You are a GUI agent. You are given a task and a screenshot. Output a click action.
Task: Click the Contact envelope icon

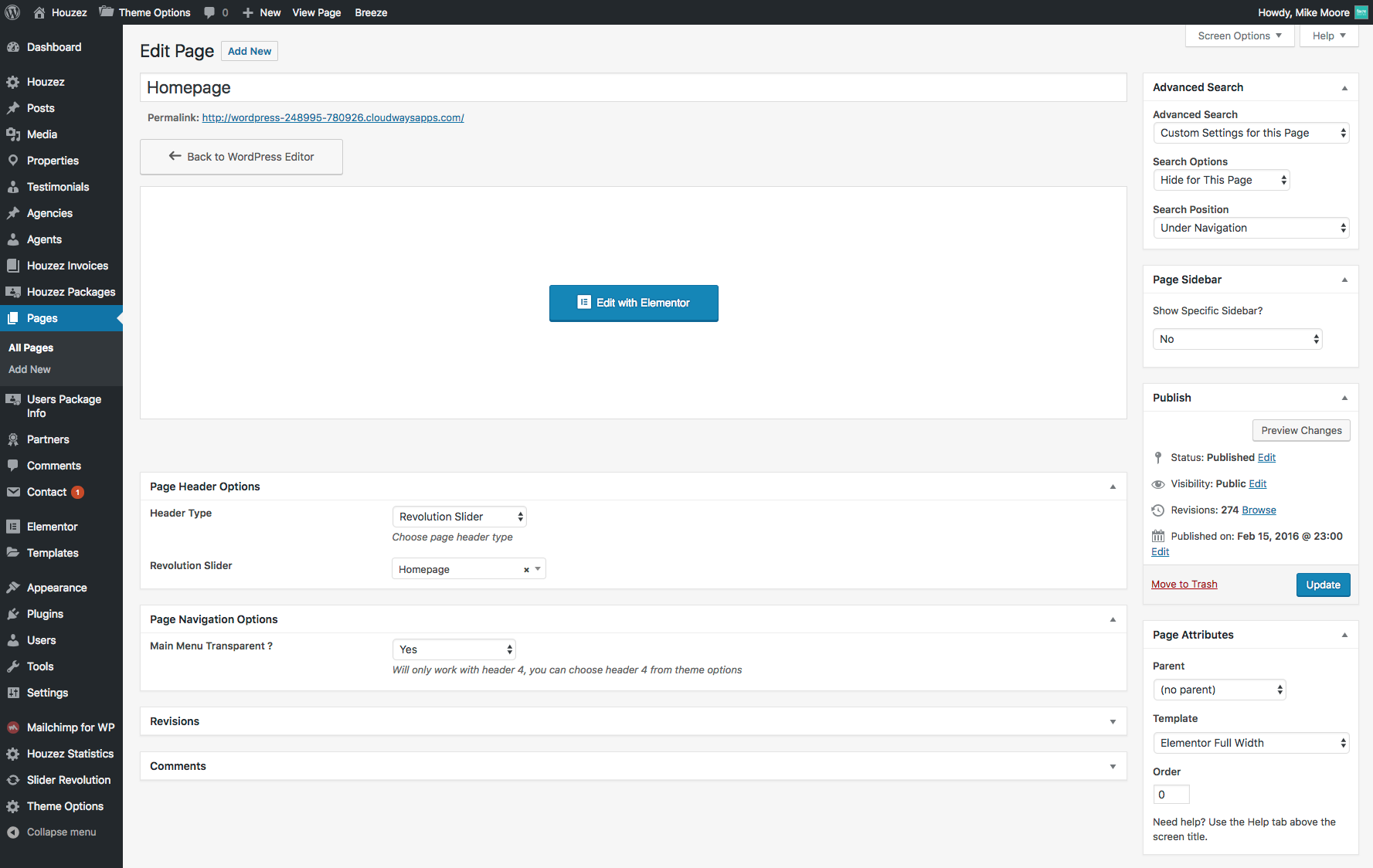13,492
